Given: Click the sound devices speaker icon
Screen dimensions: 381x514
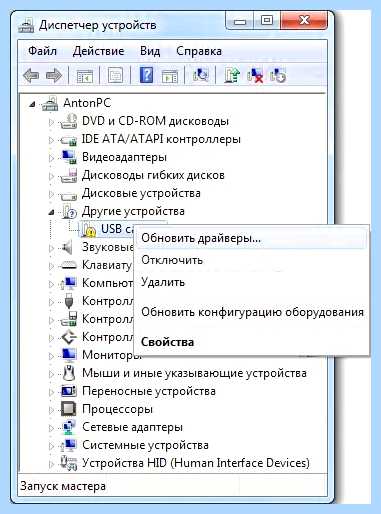Looking at the screenshot, I should [x=67, y=247].
